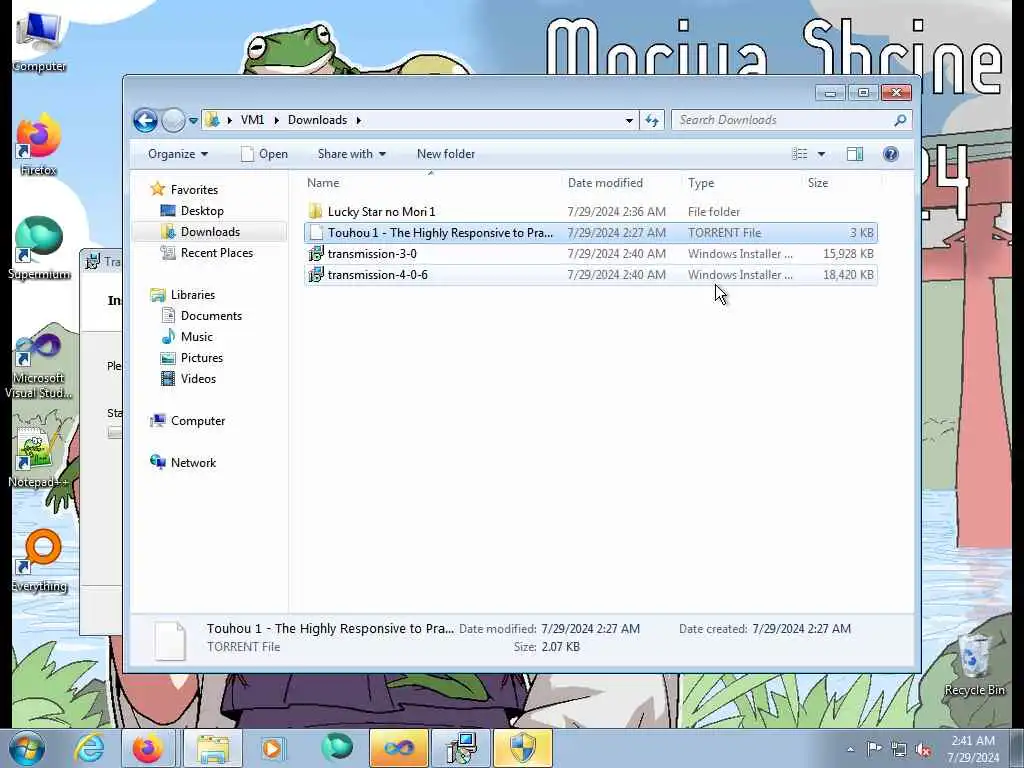Click the 7/29/2024 2:36 AM date cell
The width and height of the screenshot is (1024, 768).
[x=616, y=212]
